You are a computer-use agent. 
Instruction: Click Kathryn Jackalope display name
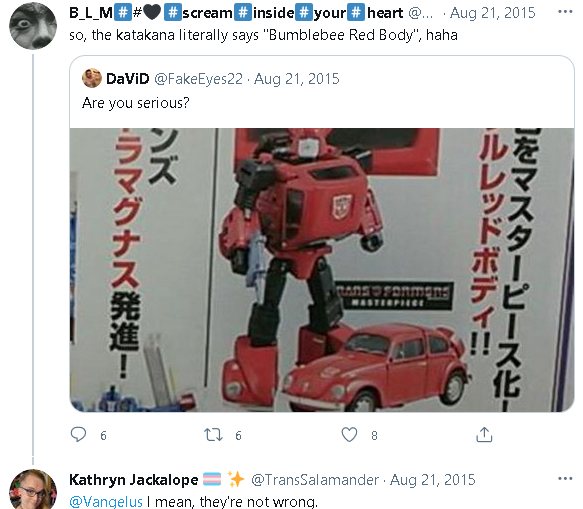pos(134,480)
